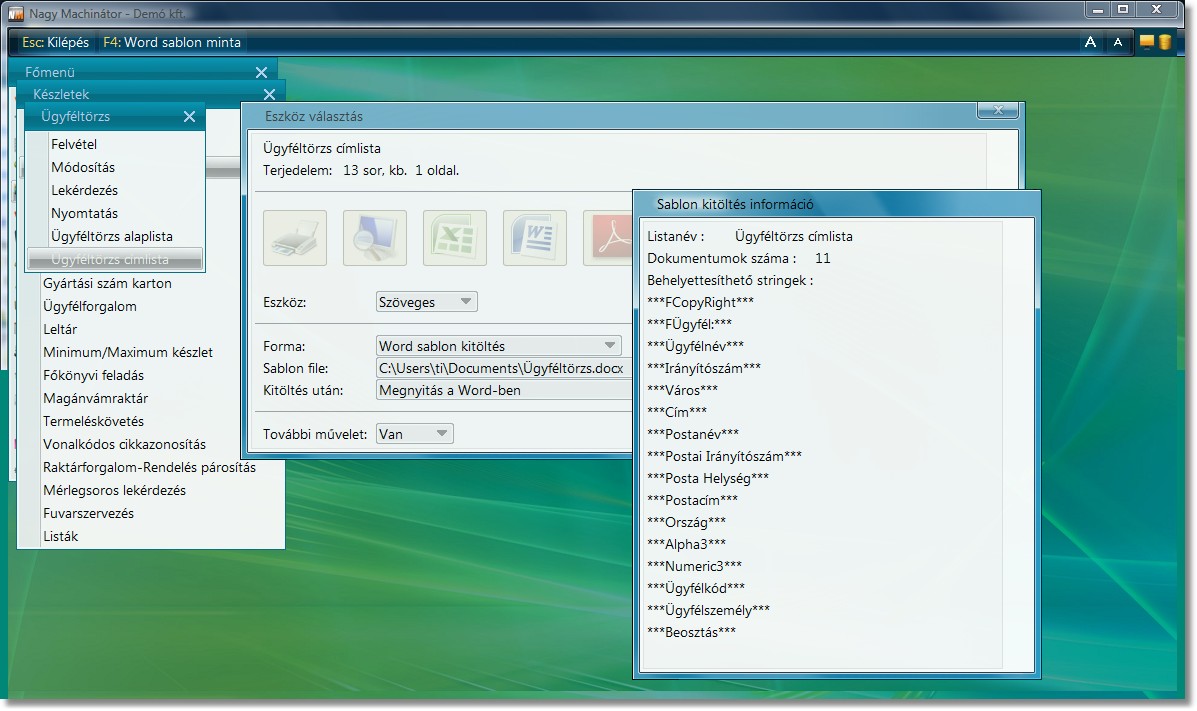
Task: Click Dokumentumok száma value 11
Action: tap(823, 258)
